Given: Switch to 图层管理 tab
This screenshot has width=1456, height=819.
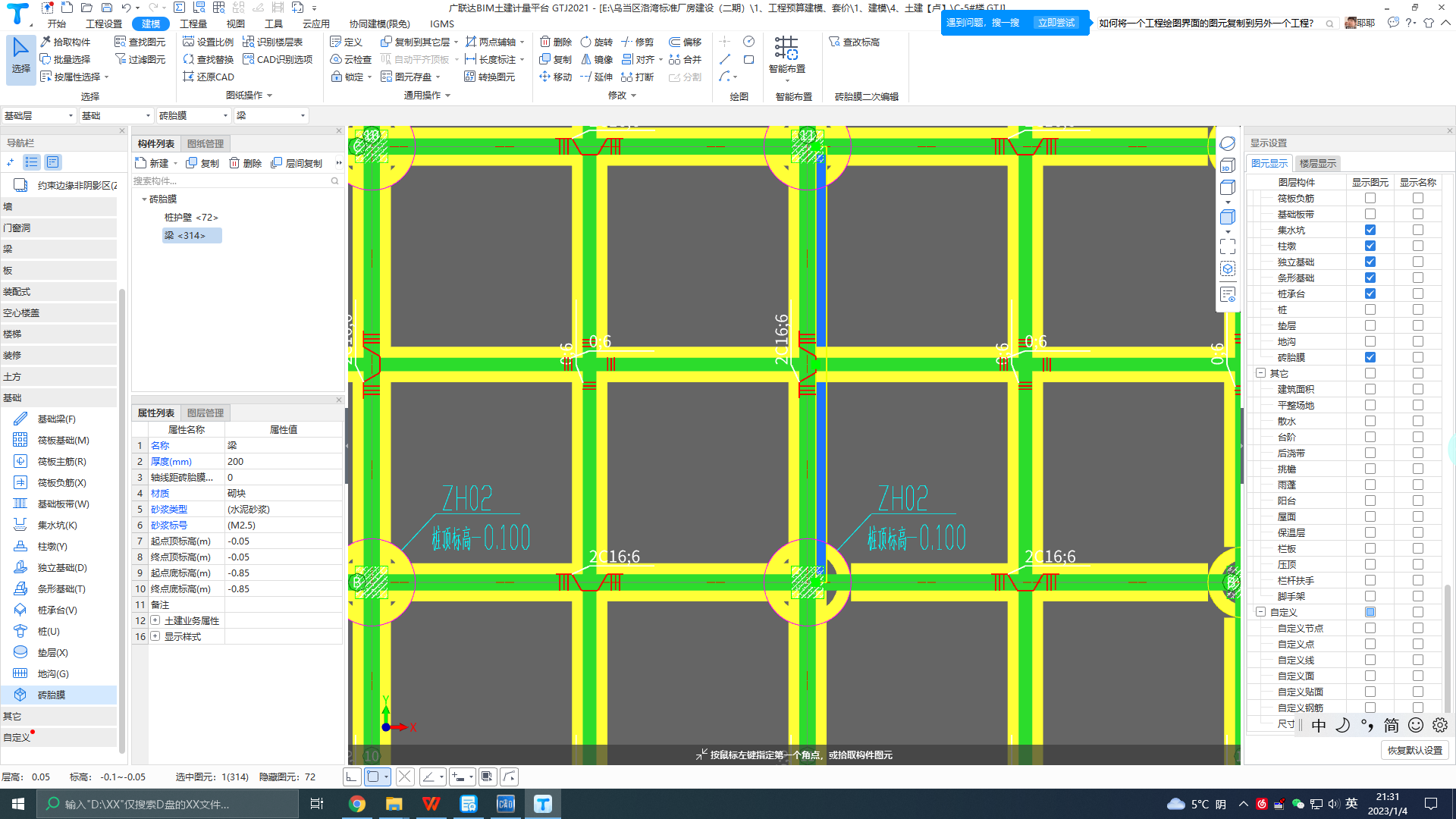Looking at the screenshot, I should (206, 413).
